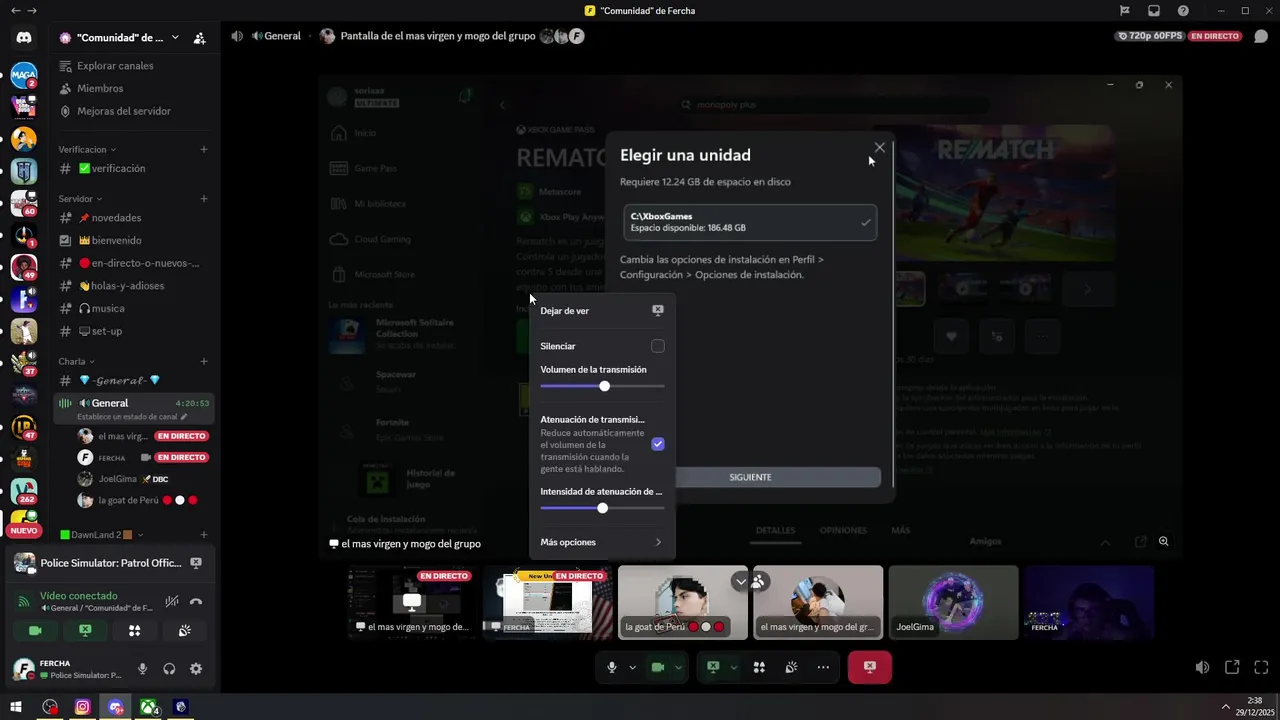Zoom stream with magnifier icon
Viewport: 1280px width, 720px height.
1164,542
